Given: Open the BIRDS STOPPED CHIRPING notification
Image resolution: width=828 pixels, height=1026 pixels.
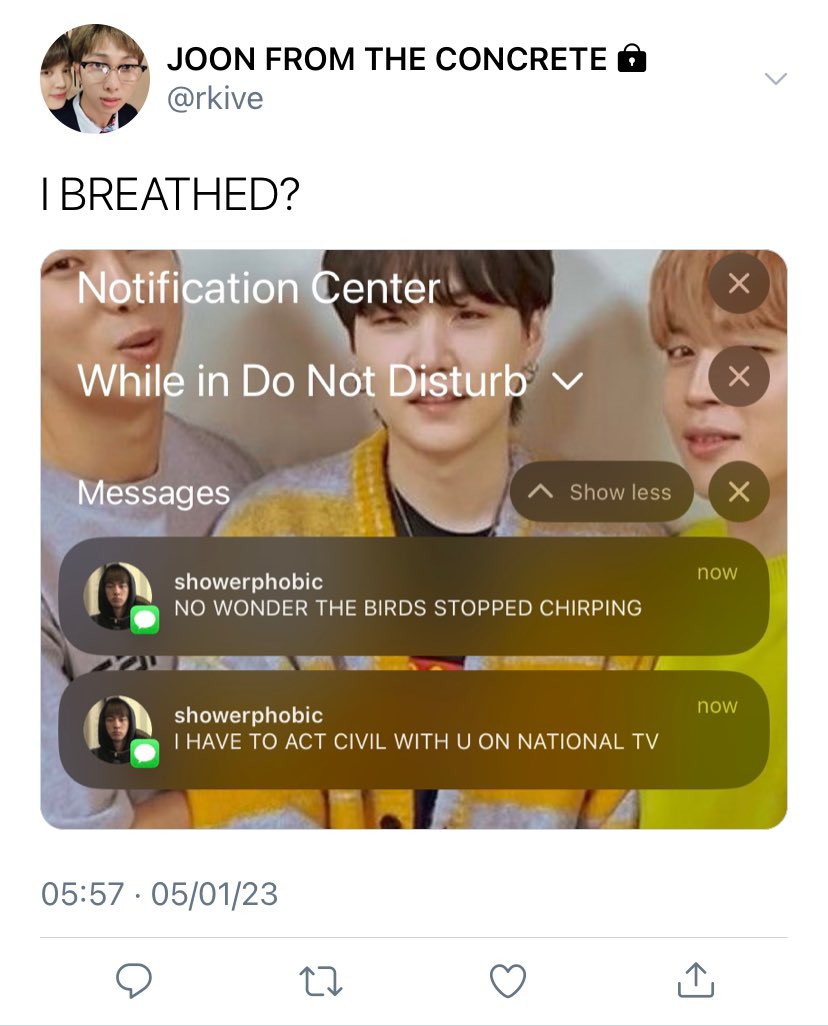Looking at the screenshot, I should coord(414,596).
